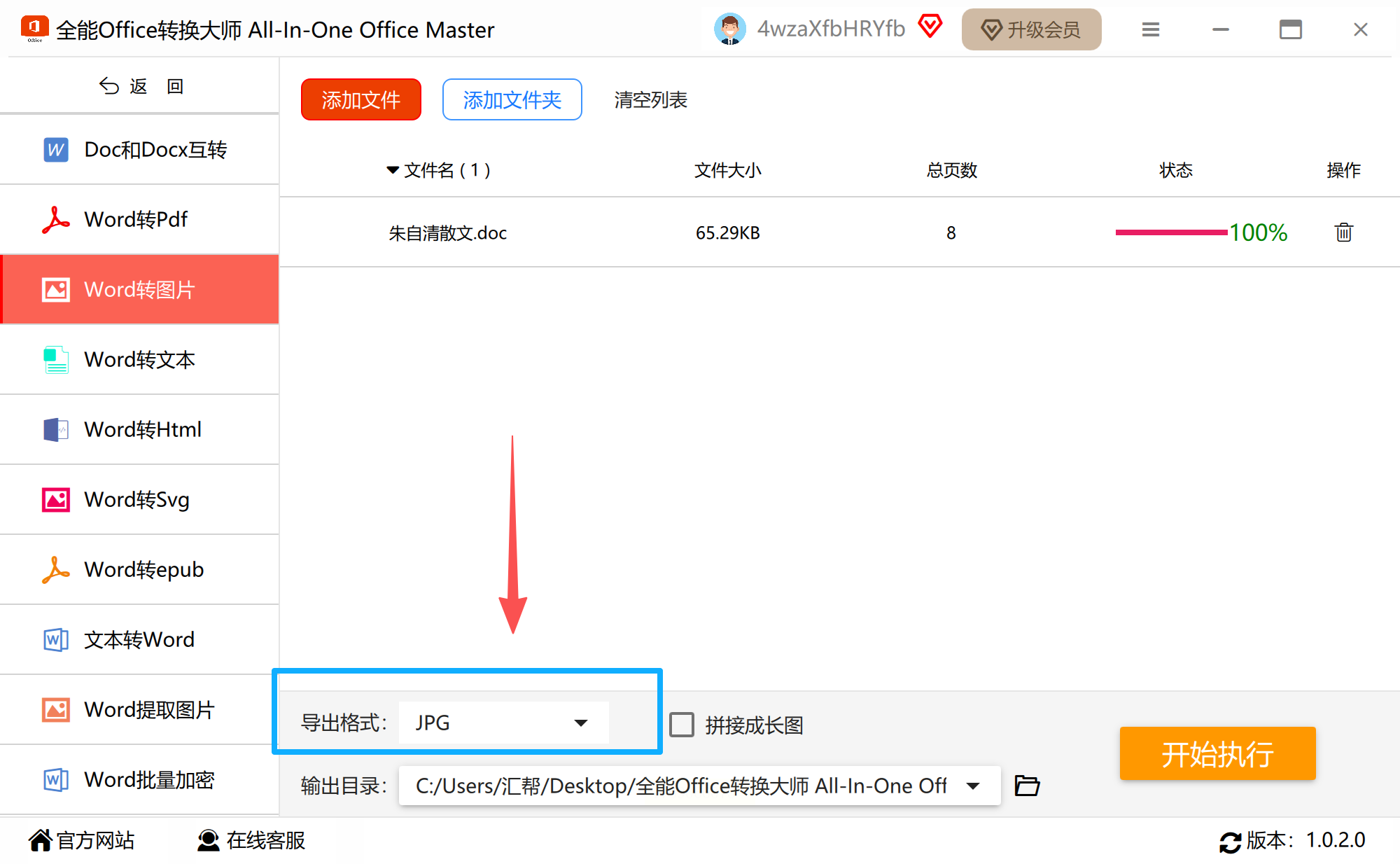The height and width of the screenshot is (864, 1400).
Task: Open 在线客服 support icon
Action: click(x=208, y=840)
